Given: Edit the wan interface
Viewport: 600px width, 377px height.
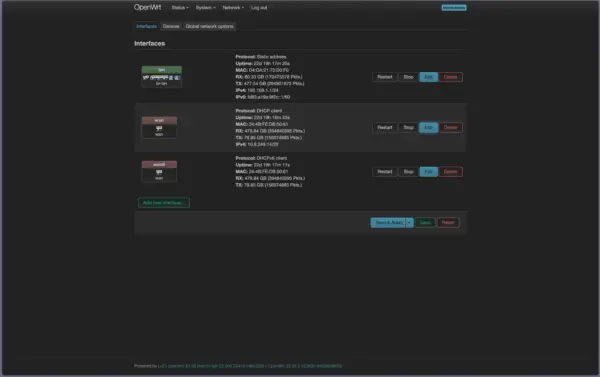Looking at the screenshot, I should [x=429, y=127].
